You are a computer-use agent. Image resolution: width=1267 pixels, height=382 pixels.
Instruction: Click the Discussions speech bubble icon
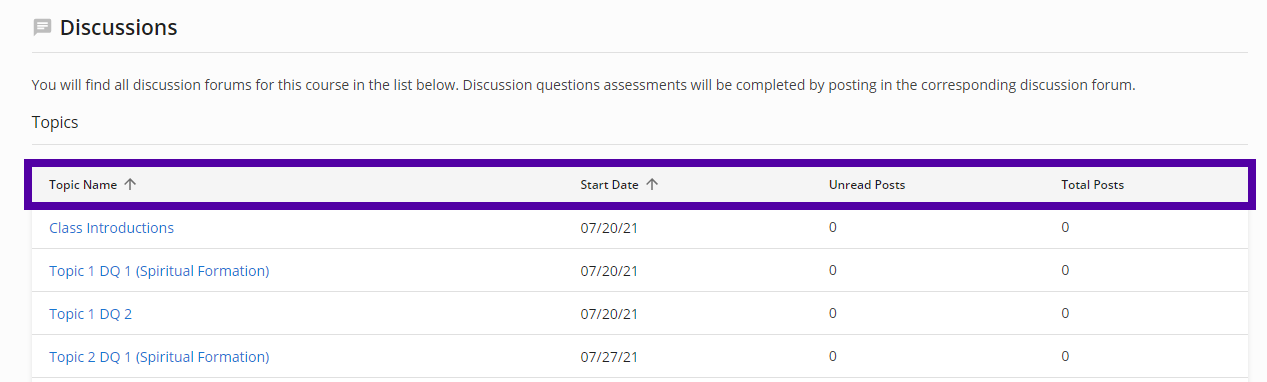pos(42,28)
